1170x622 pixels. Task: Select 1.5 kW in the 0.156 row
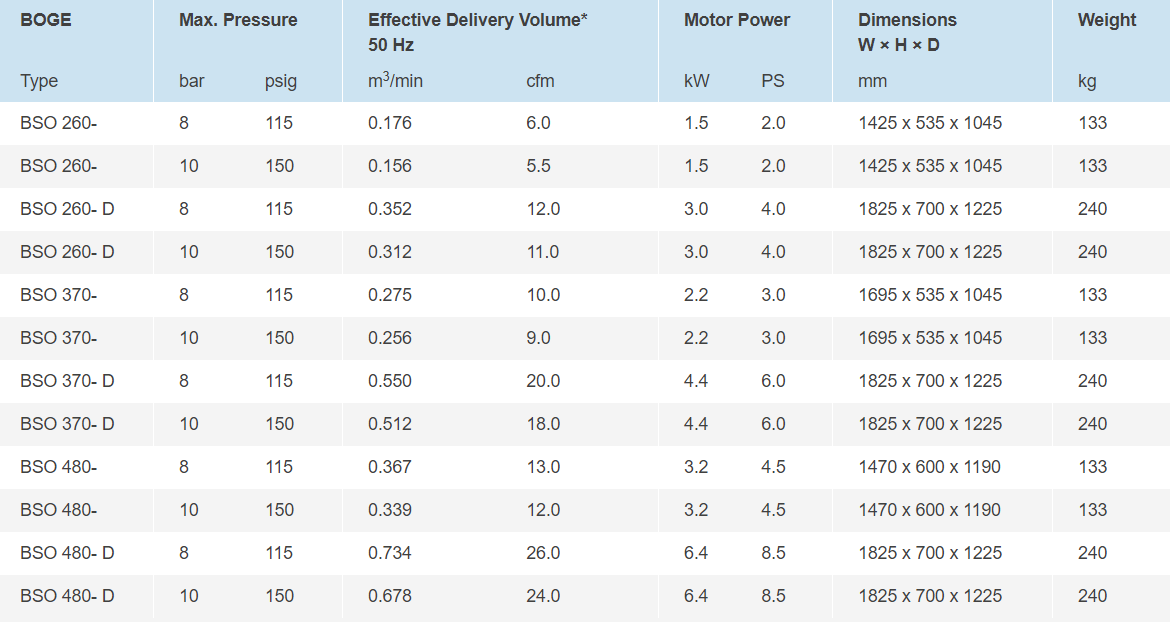696,166
